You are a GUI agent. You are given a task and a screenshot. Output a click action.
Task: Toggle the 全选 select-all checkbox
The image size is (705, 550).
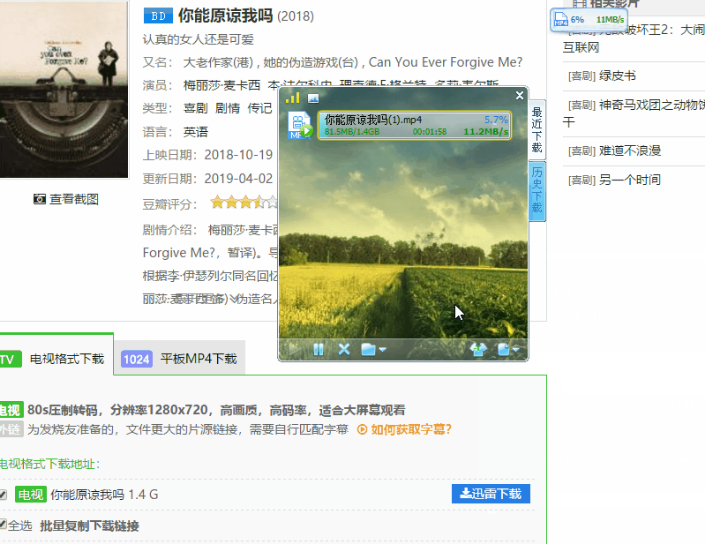3,524
